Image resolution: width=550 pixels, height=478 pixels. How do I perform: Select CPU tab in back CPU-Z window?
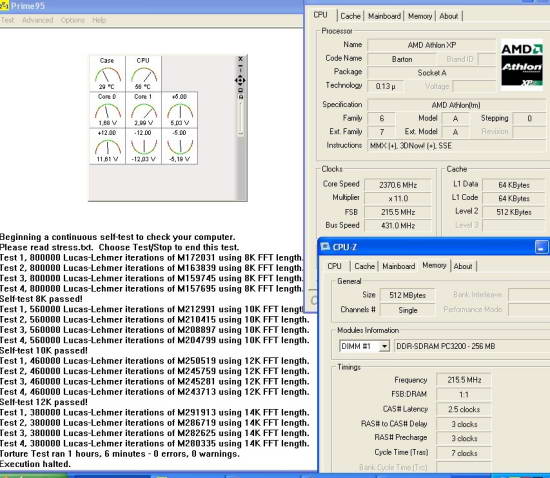(x=320, y=15)
